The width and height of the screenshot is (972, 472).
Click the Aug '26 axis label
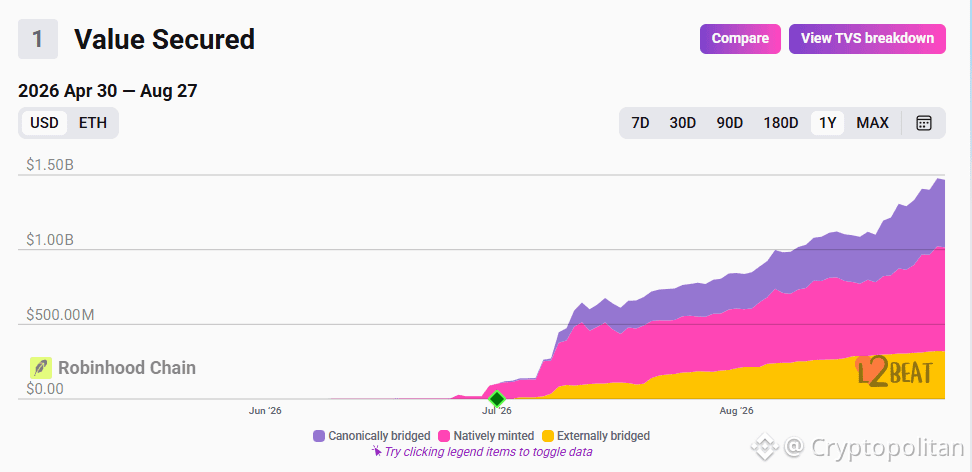(736, 411)
